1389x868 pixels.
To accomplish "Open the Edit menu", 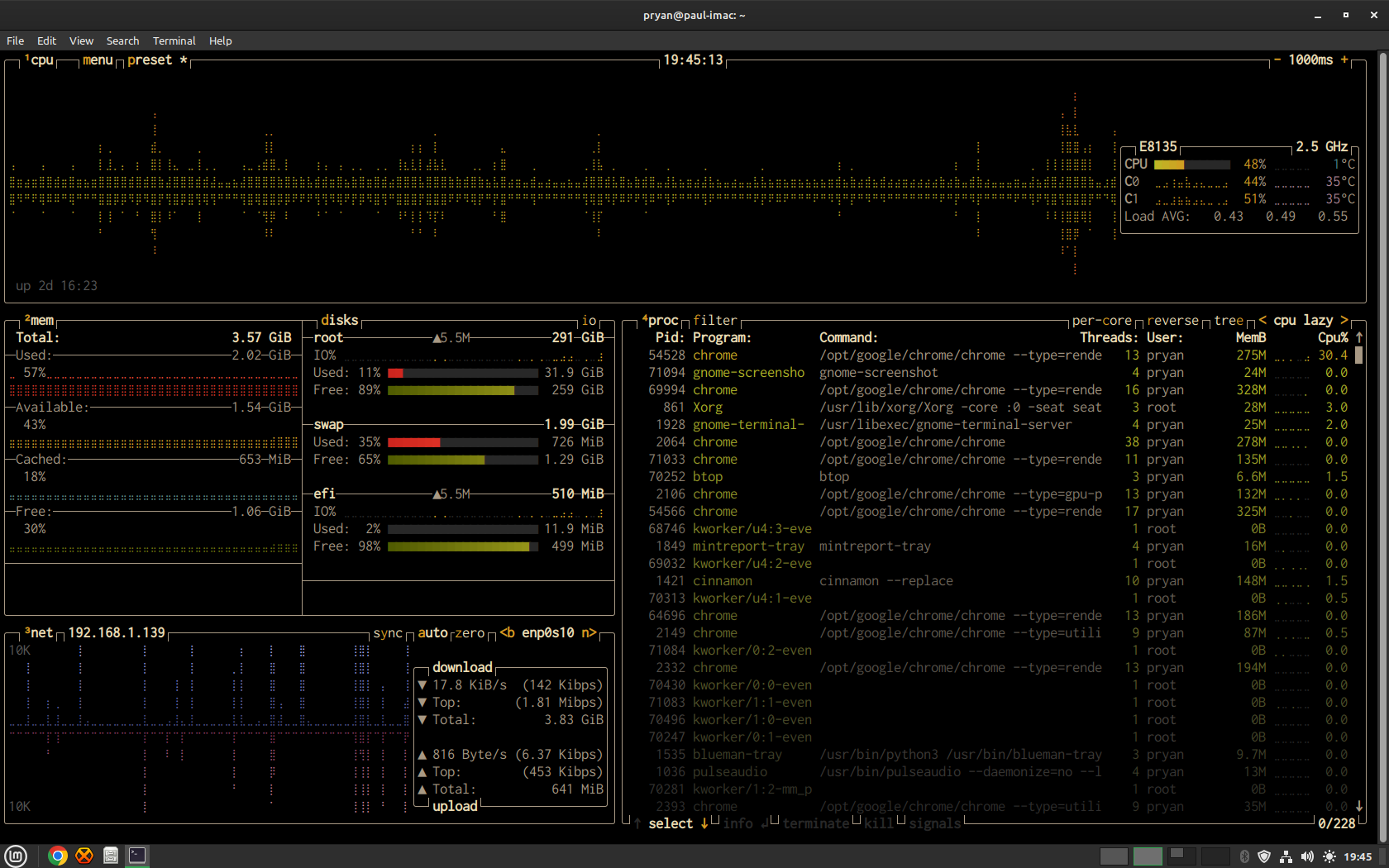I will (x=46, y=41).
